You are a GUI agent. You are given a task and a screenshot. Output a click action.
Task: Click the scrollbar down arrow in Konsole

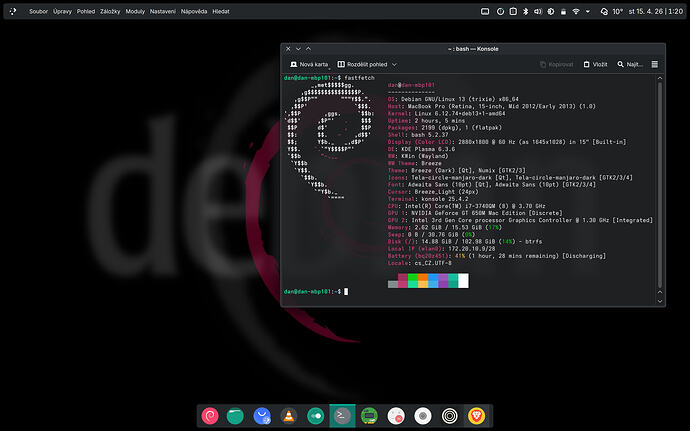(x=660, y=302)
